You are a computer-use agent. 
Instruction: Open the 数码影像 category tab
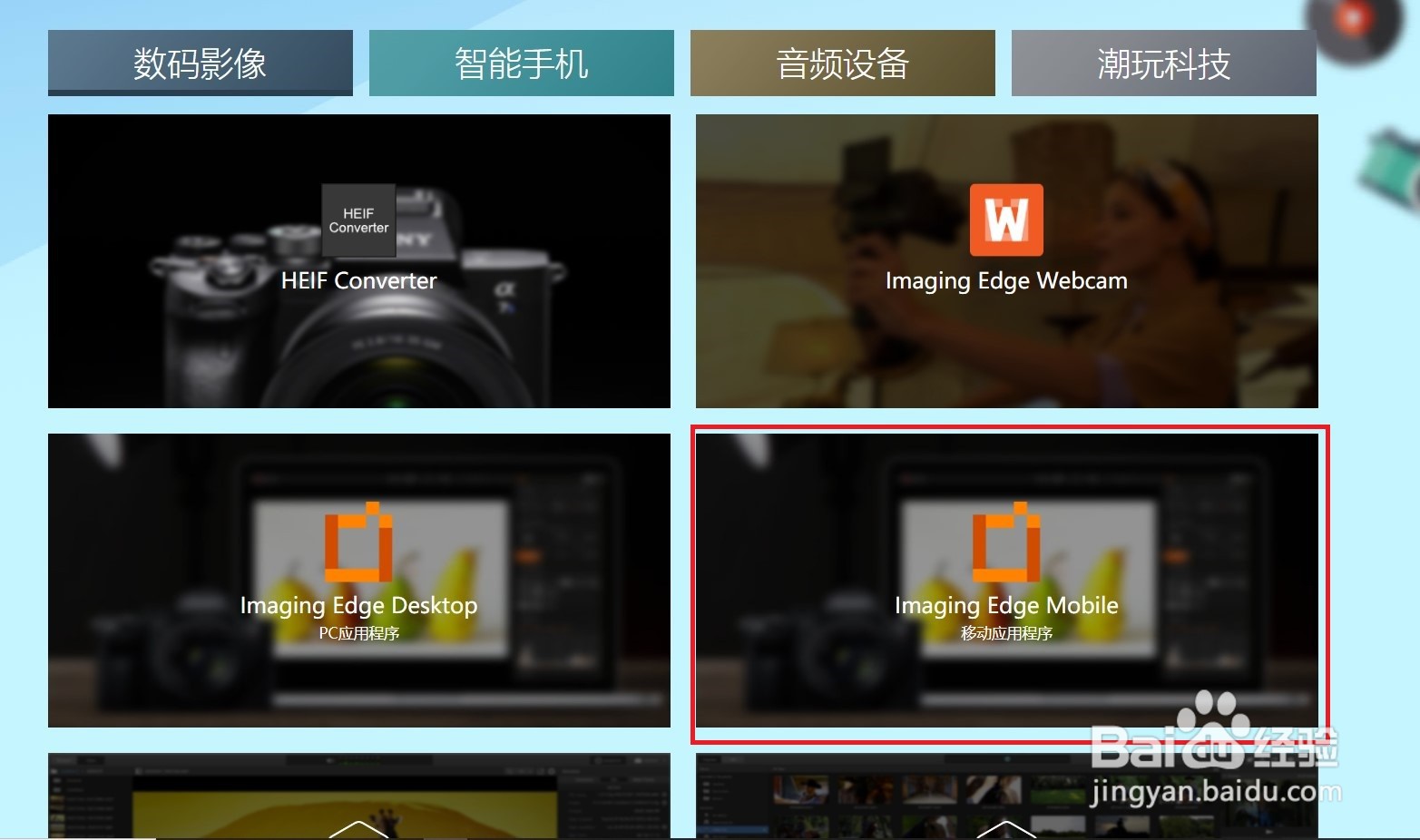click(200, 63)
